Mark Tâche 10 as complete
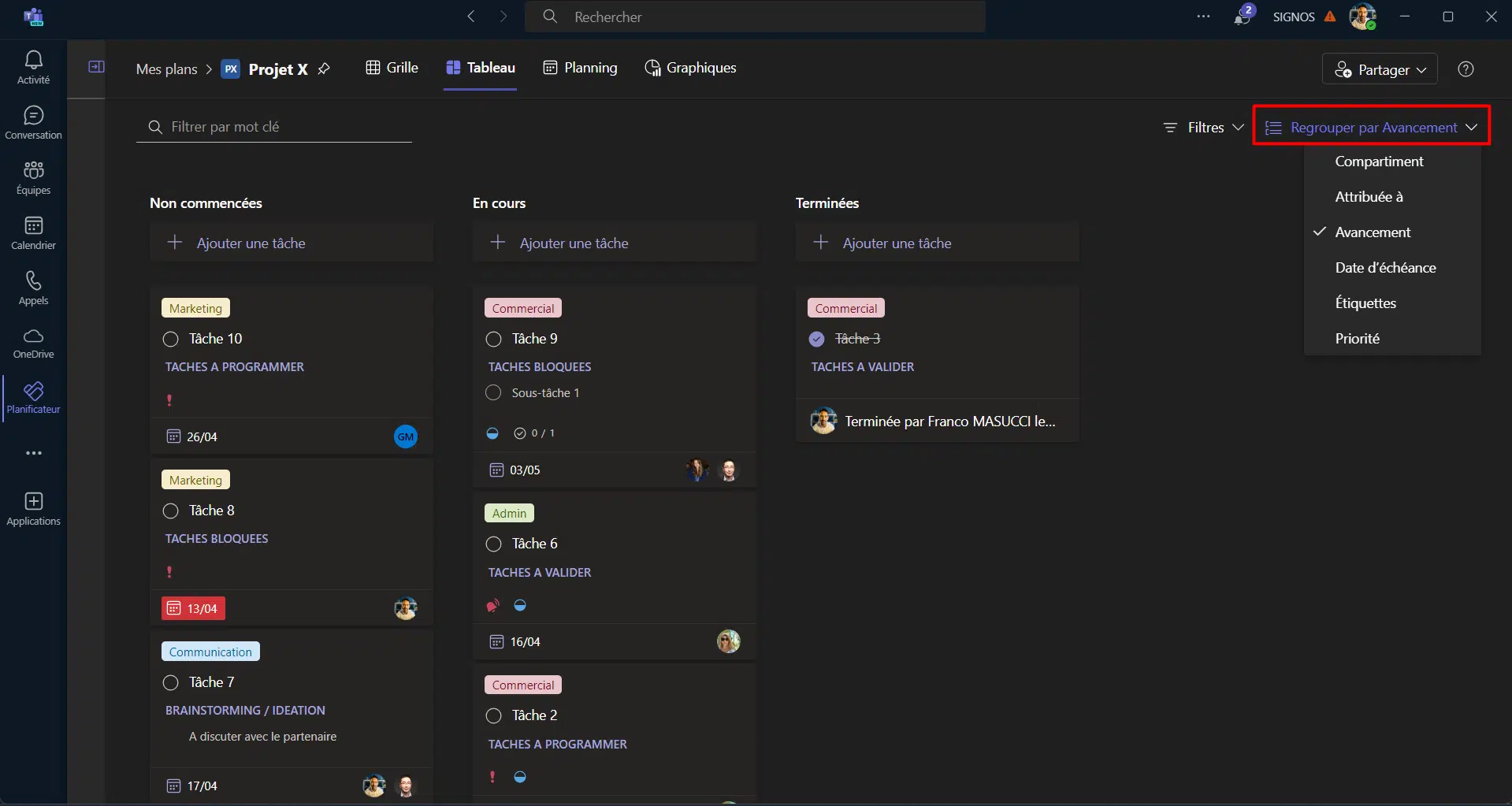1512x806 pixels. [171, 340]
